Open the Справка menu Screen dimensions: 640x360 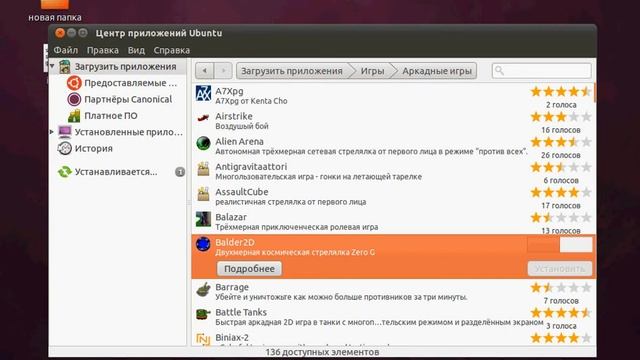coord(172,50)
